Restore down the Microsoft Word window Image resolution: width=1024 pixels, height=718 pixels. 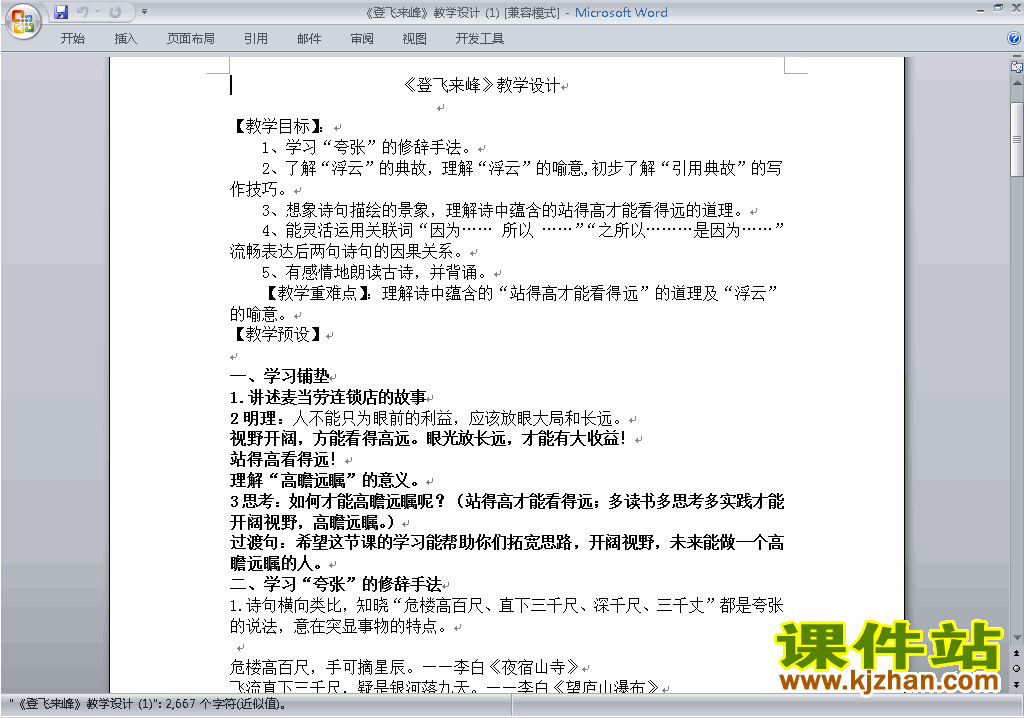tap(999, 9)
